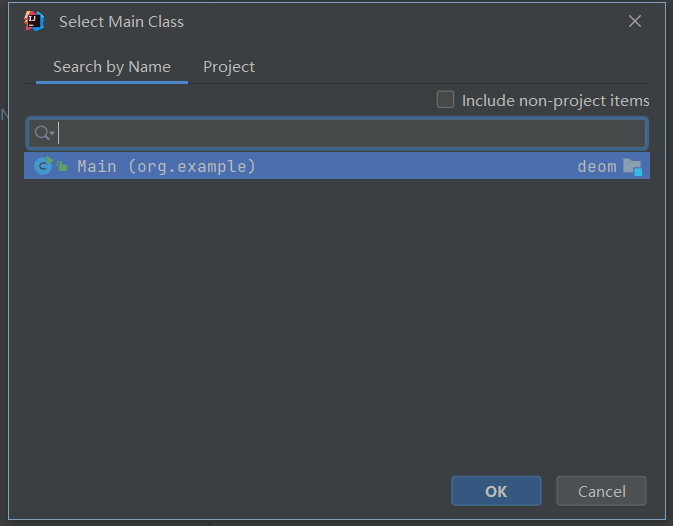Select the Search by Name tab

(x=112, y=67)
